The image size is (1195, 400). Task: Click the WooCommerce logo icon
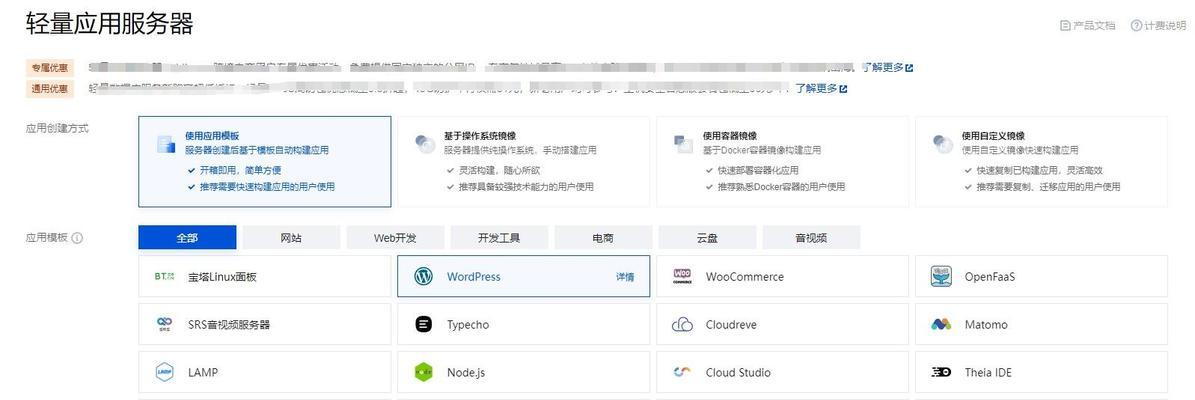point(682,277)
